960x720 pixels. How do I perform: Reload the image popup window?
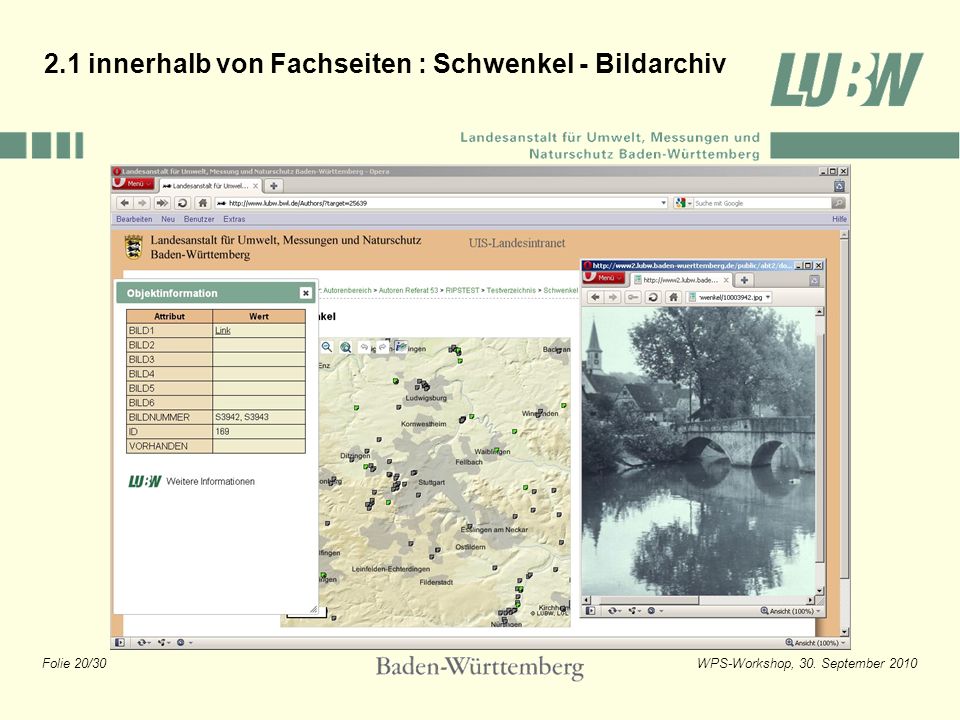[x=653, y=298]
